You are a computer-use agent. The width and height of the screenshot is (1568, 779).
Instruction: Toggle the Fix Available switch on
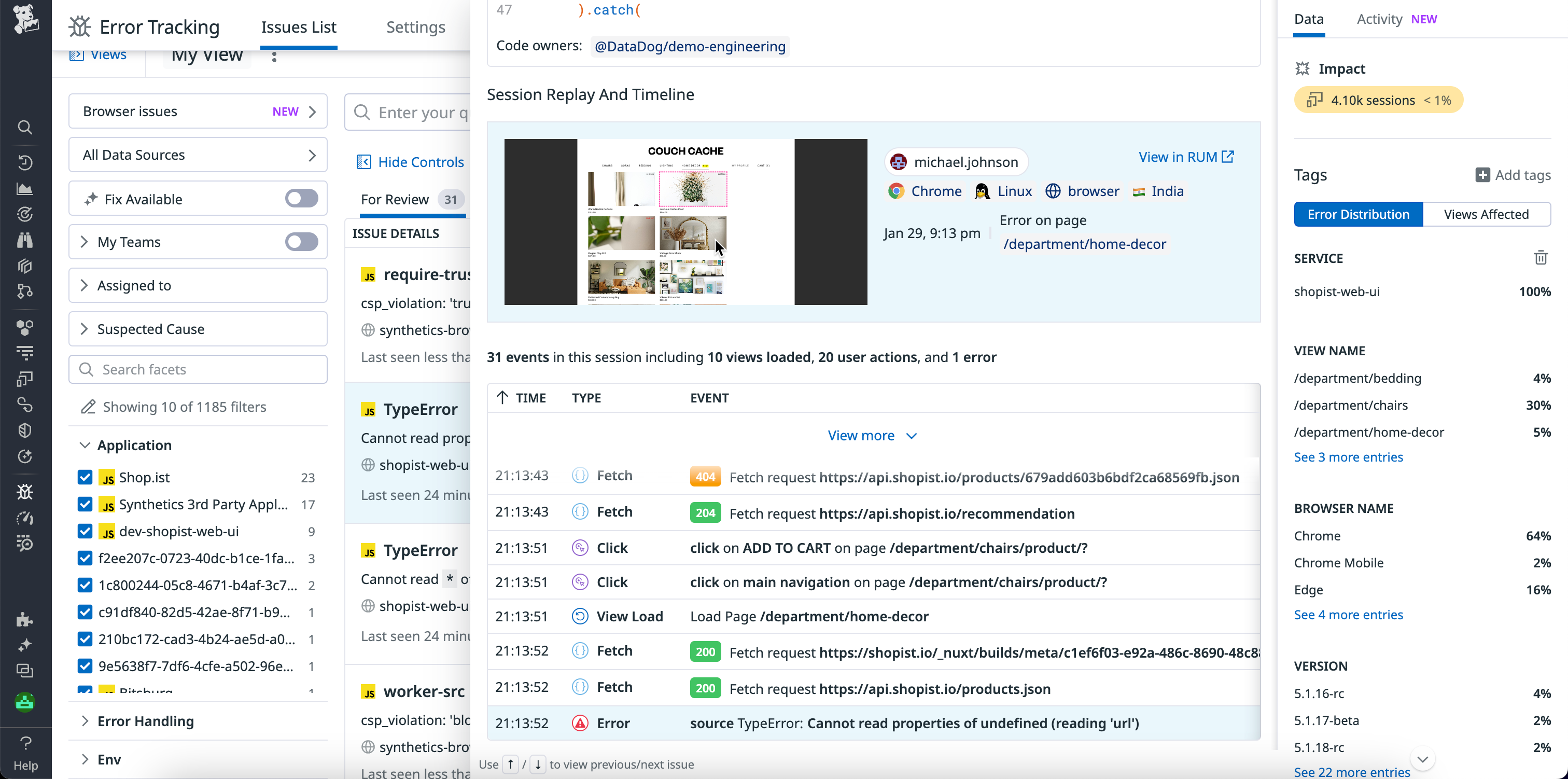coord(301,199)
